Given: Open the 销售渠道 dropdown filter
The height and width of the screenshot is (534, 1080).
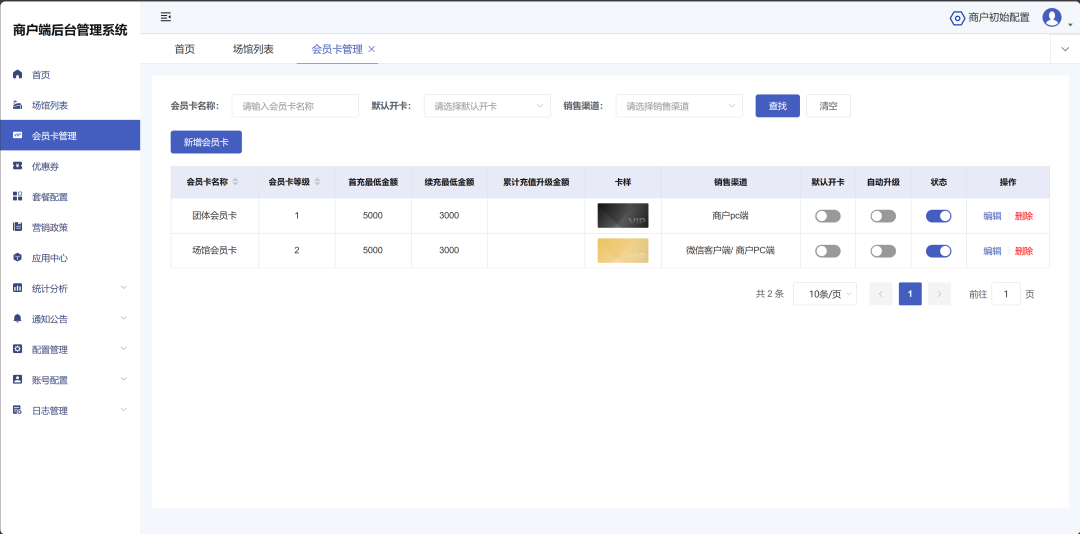Looking at the screenshot, I should [x=679, y=106].
